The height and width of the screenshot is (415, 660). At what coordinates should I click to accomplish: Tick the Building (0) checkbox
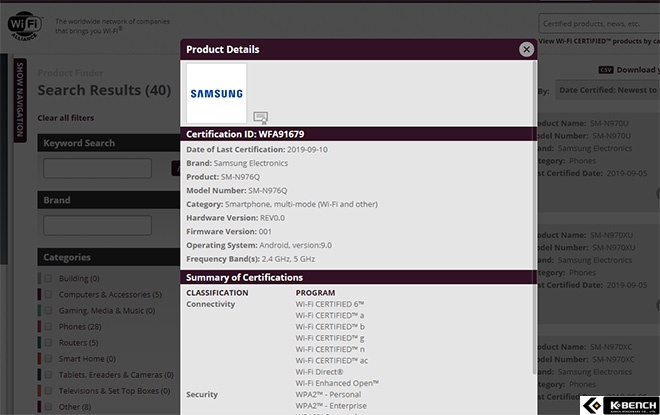[x=48, y=278]
